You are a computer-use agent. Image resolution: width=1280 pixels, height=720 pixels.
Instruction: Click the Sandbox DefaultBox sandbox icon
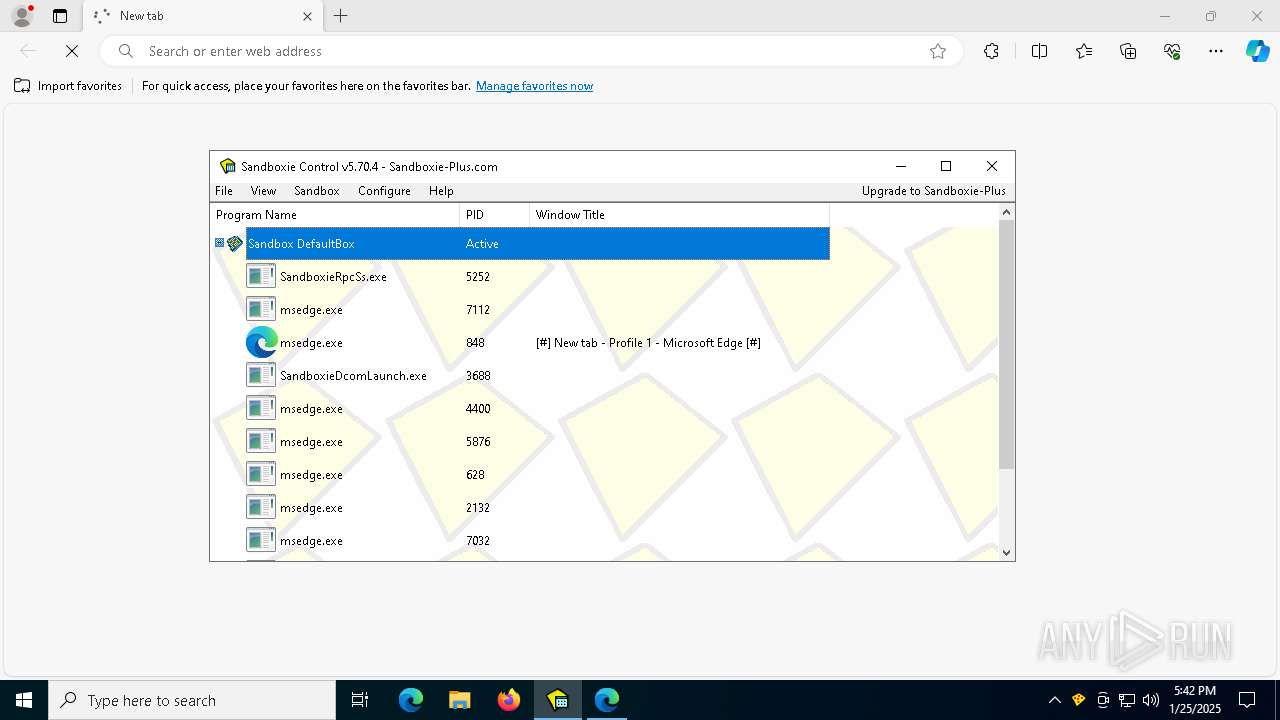(x=235, y=243)
